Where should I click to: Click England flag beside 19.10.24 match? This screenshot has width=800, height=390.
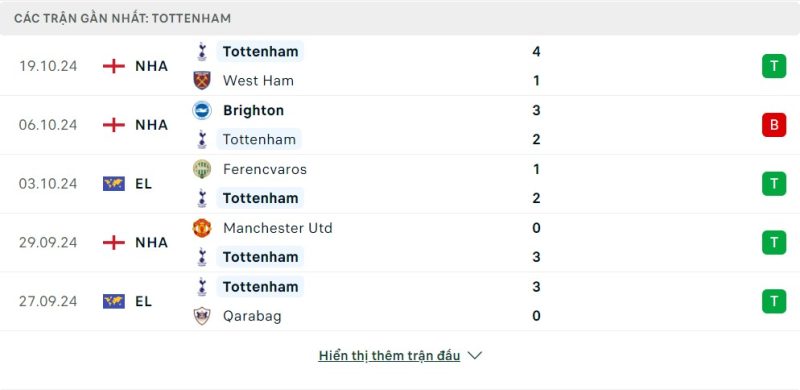(114, 66)
